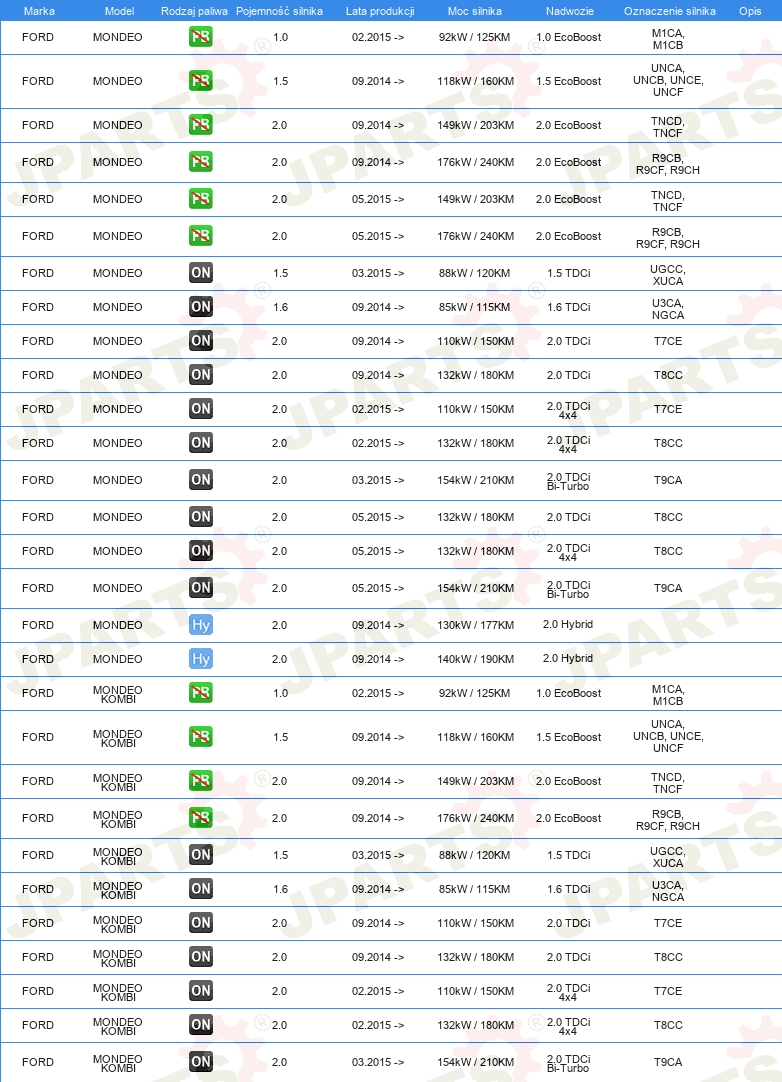Image resolution: width=782 pixels, height=1082 pixels.
Task: Click '132kW / 180KM' in non-Kombi 02.2015 4x4 row
Action: click(476, 443)
